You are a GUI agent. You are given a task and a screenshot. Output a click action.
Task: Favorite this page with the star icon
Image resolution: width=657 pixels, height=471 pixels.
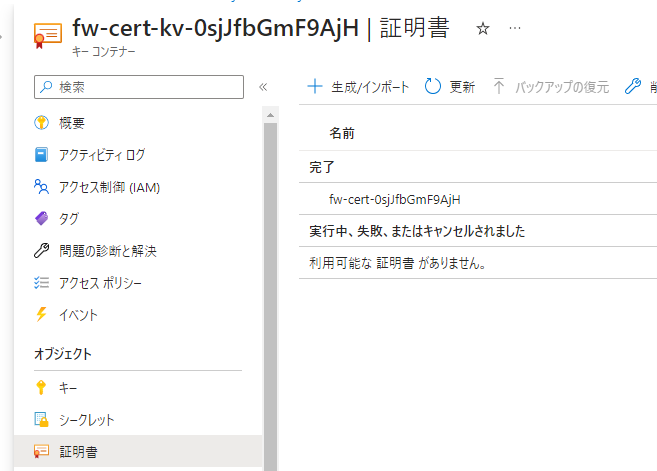click(483, 28)
